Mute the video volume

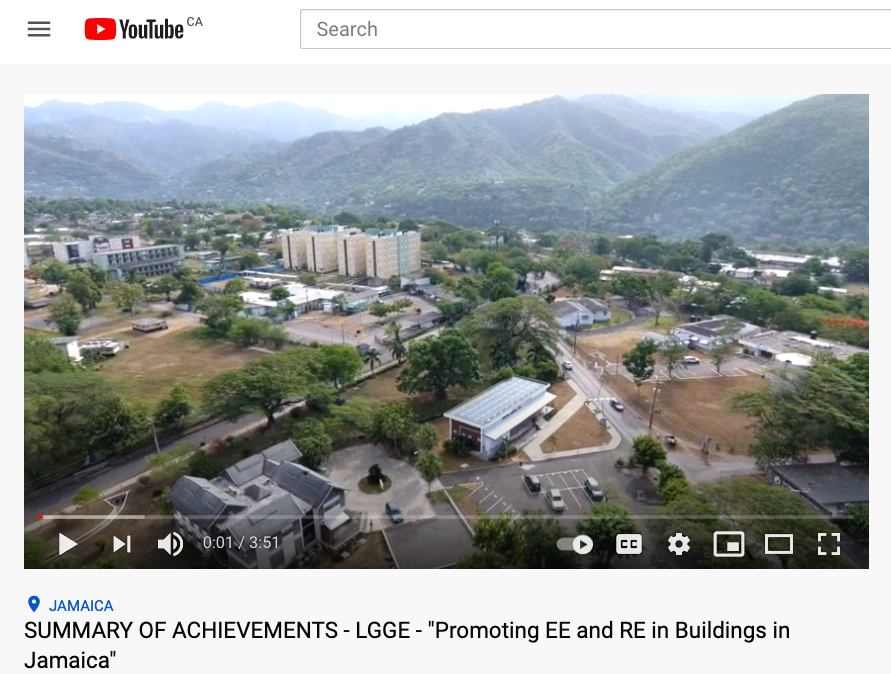[170, 544]
